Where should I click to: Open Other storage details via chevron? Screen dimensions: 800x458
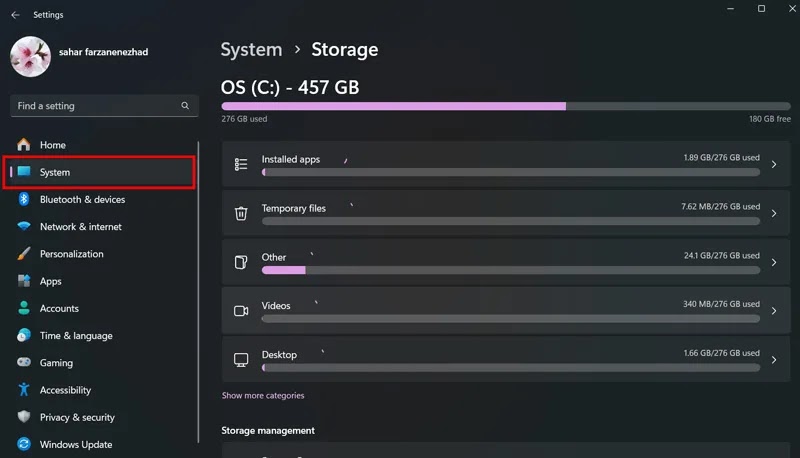pos(774,262)
